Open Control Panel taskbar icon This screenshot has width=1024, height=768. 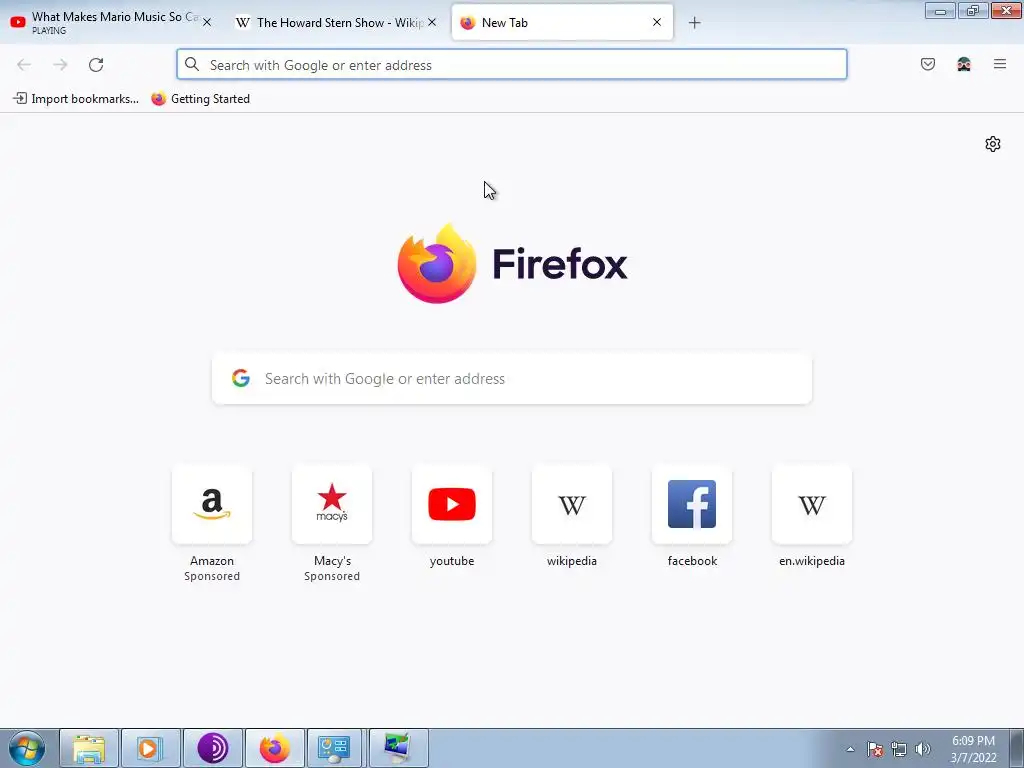pos(334,748)
